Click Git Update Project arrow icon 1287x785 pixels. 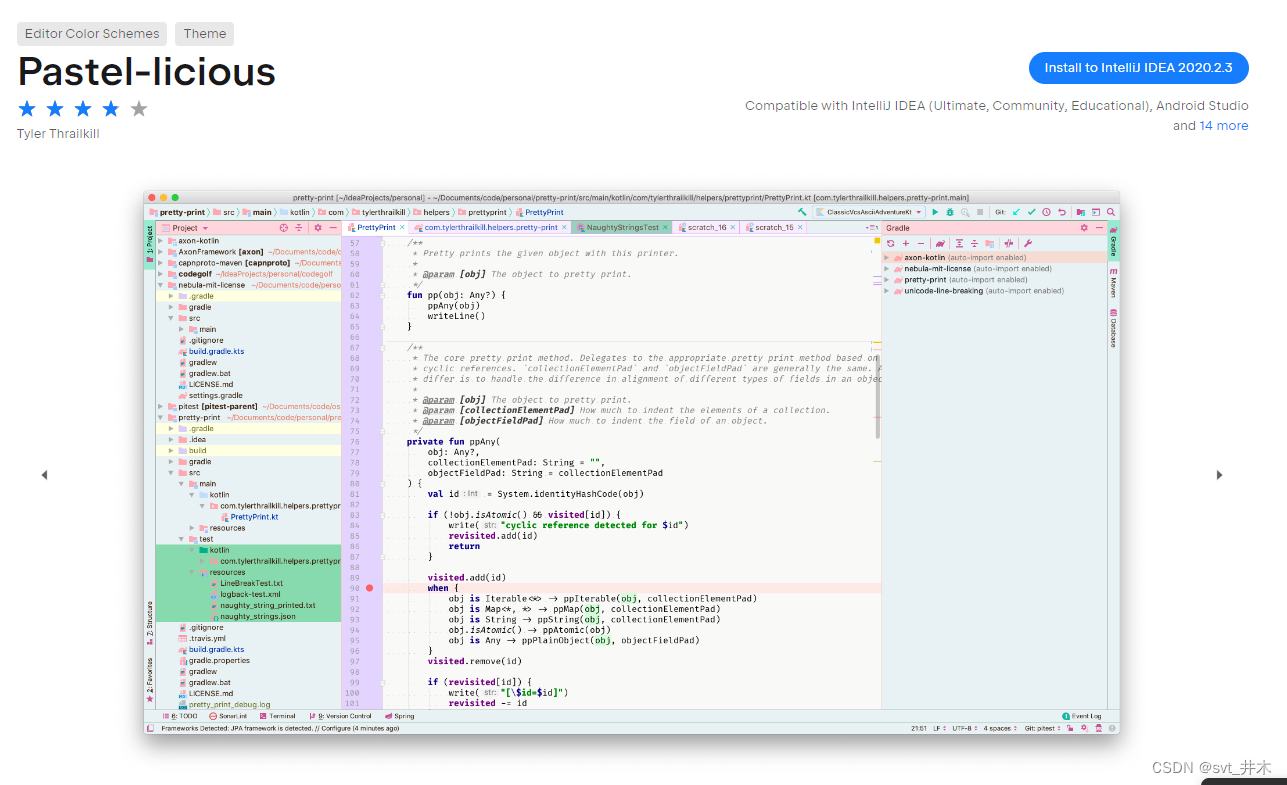pyautogui.click(x=1016, y=212)
